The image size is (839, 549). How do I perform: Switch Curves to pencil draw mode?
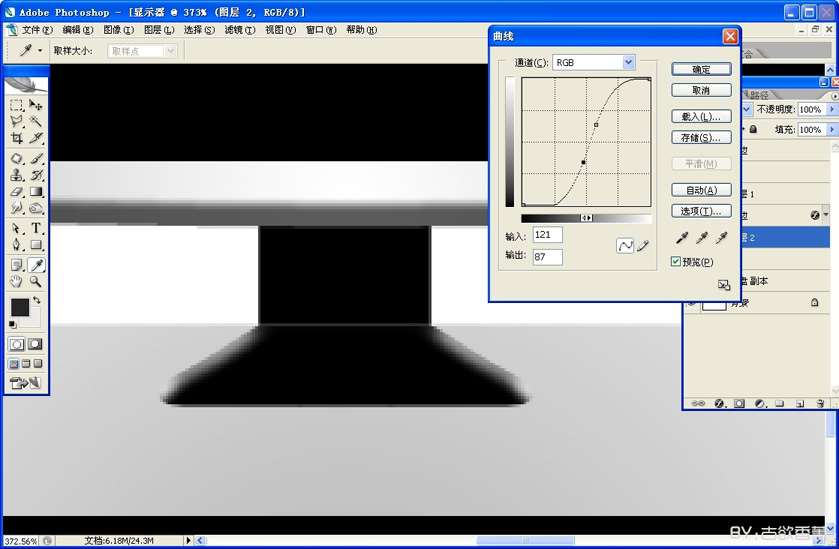click(643, 246)
